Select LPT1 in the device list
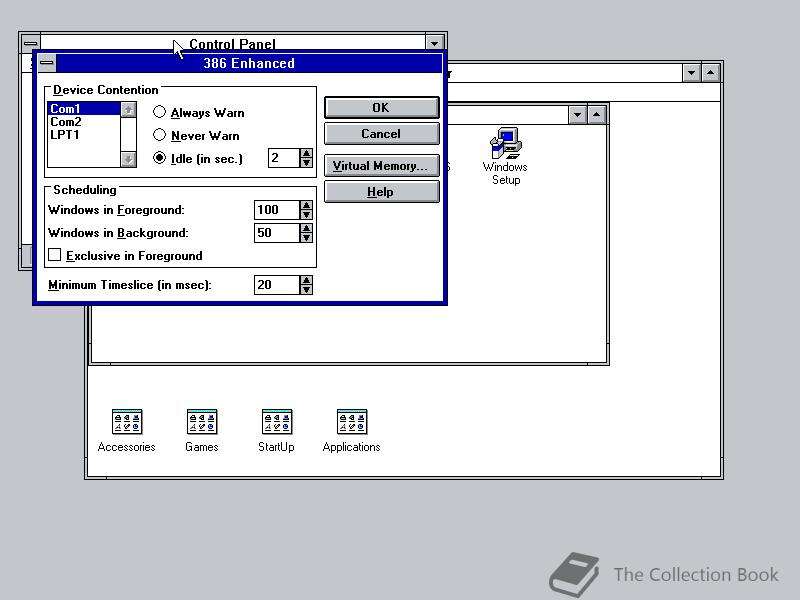The image size is (800, 600). point(84,135)
